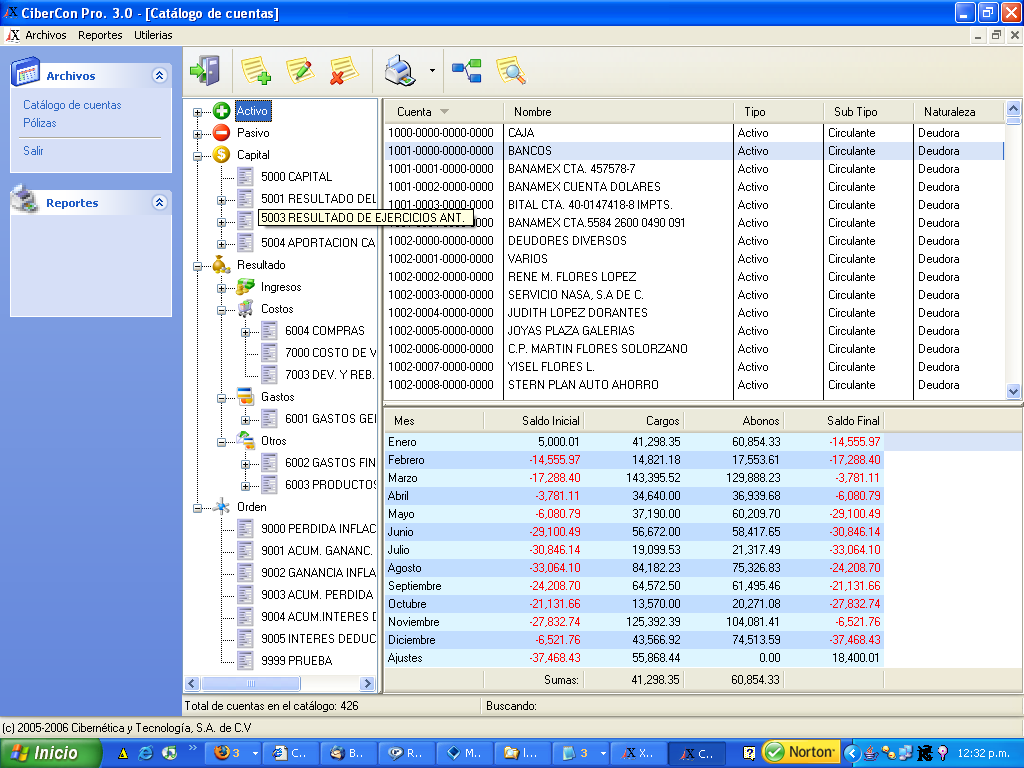Open the printer dropdown arrow
1024x768 pixels.
(x=432, y=71)
